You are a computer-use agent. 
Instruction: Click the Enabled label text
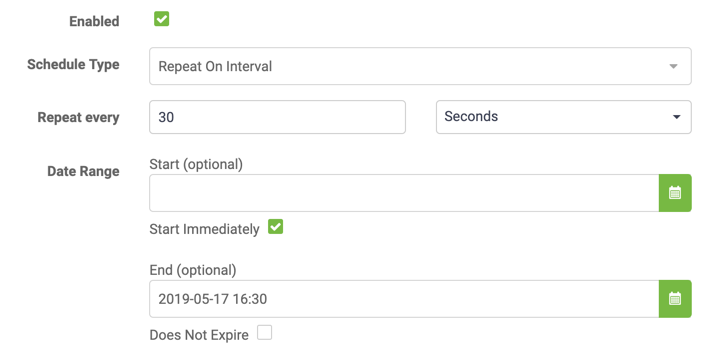click(94, 22)
